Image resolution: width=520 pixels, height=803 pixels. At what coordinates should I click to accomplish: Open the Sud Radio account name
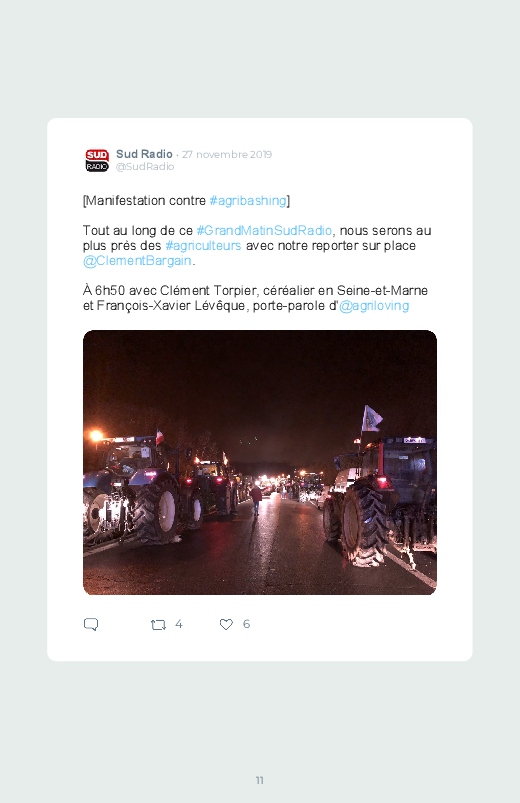pos(144,154)
